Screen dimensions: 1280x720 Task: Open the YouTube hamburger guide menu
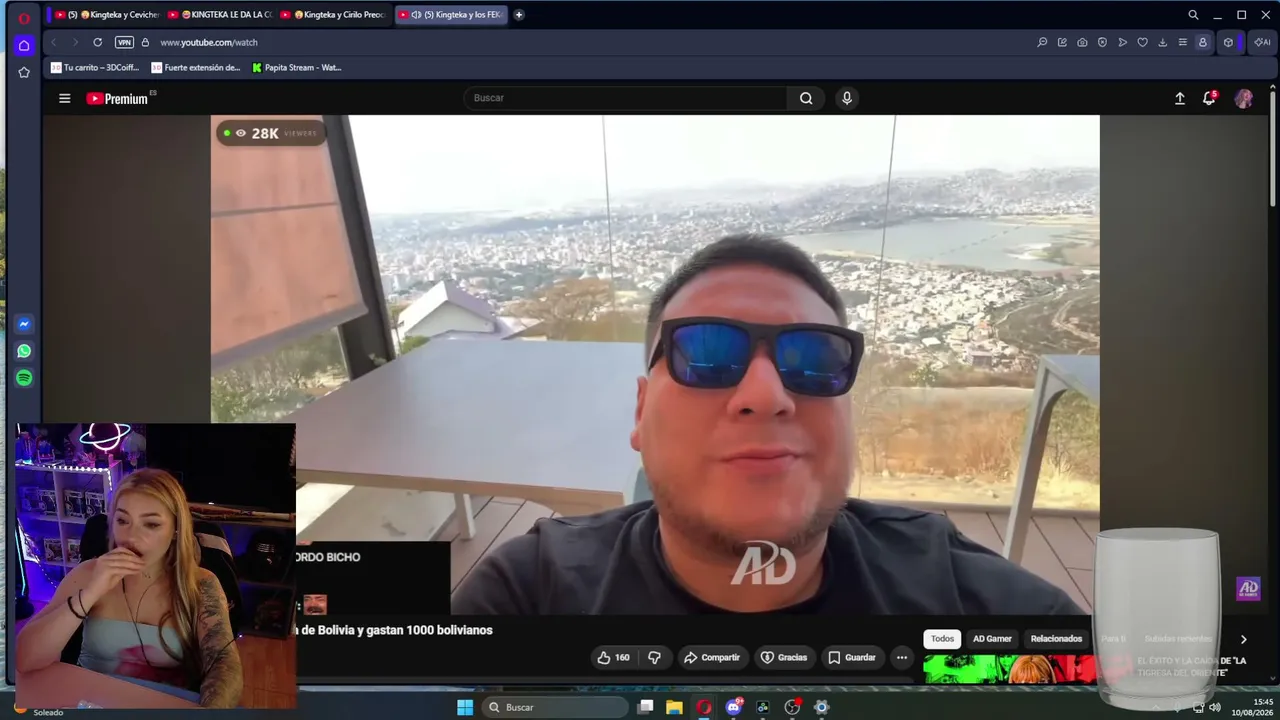(65, 98)
